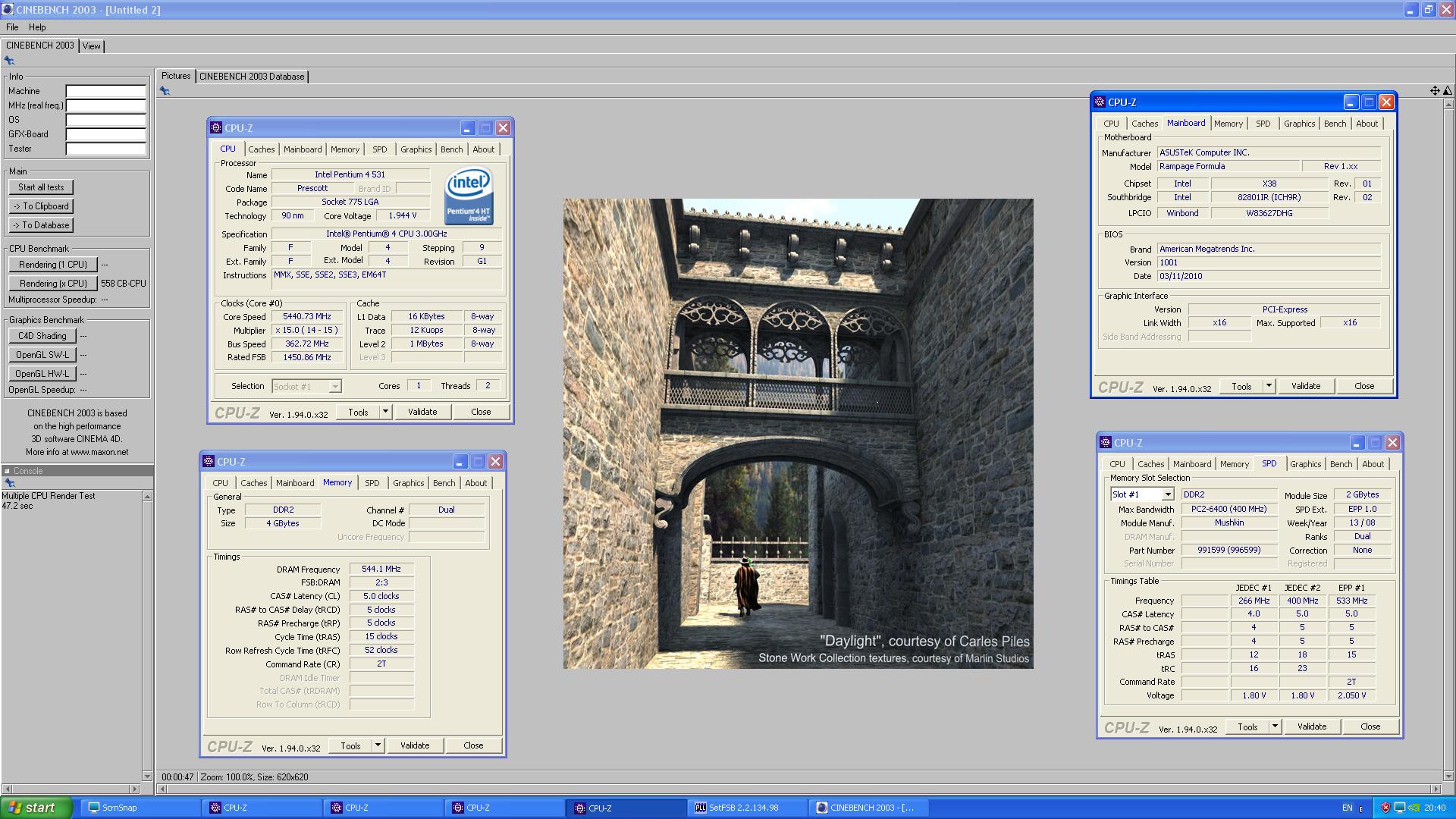Click the Intel Pentium 4 HT logo

click(469, 196)
